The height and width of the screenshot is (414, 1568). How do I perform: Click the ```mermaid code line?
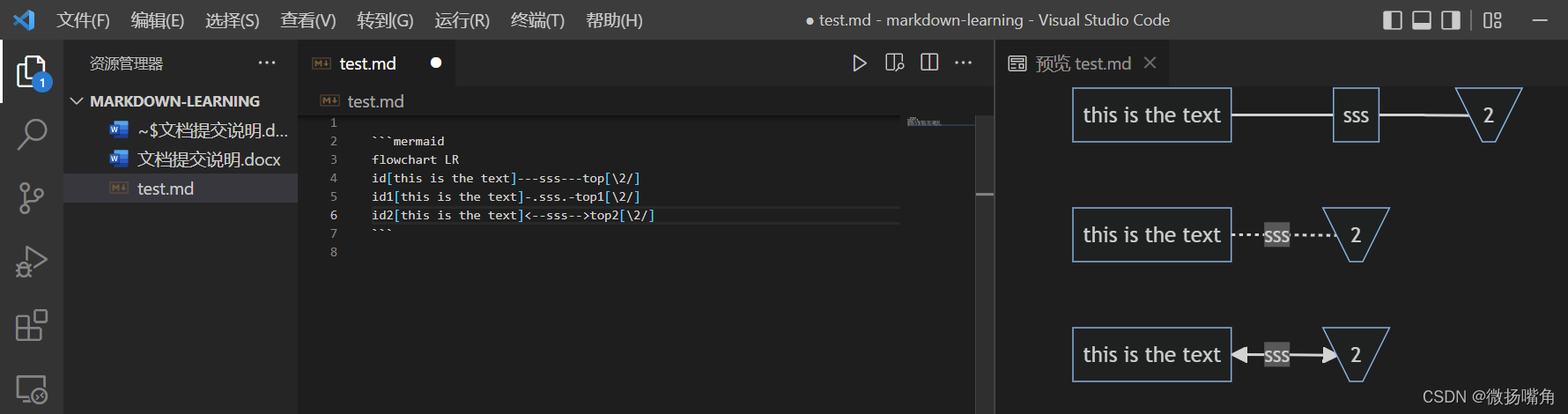[408, 141]
